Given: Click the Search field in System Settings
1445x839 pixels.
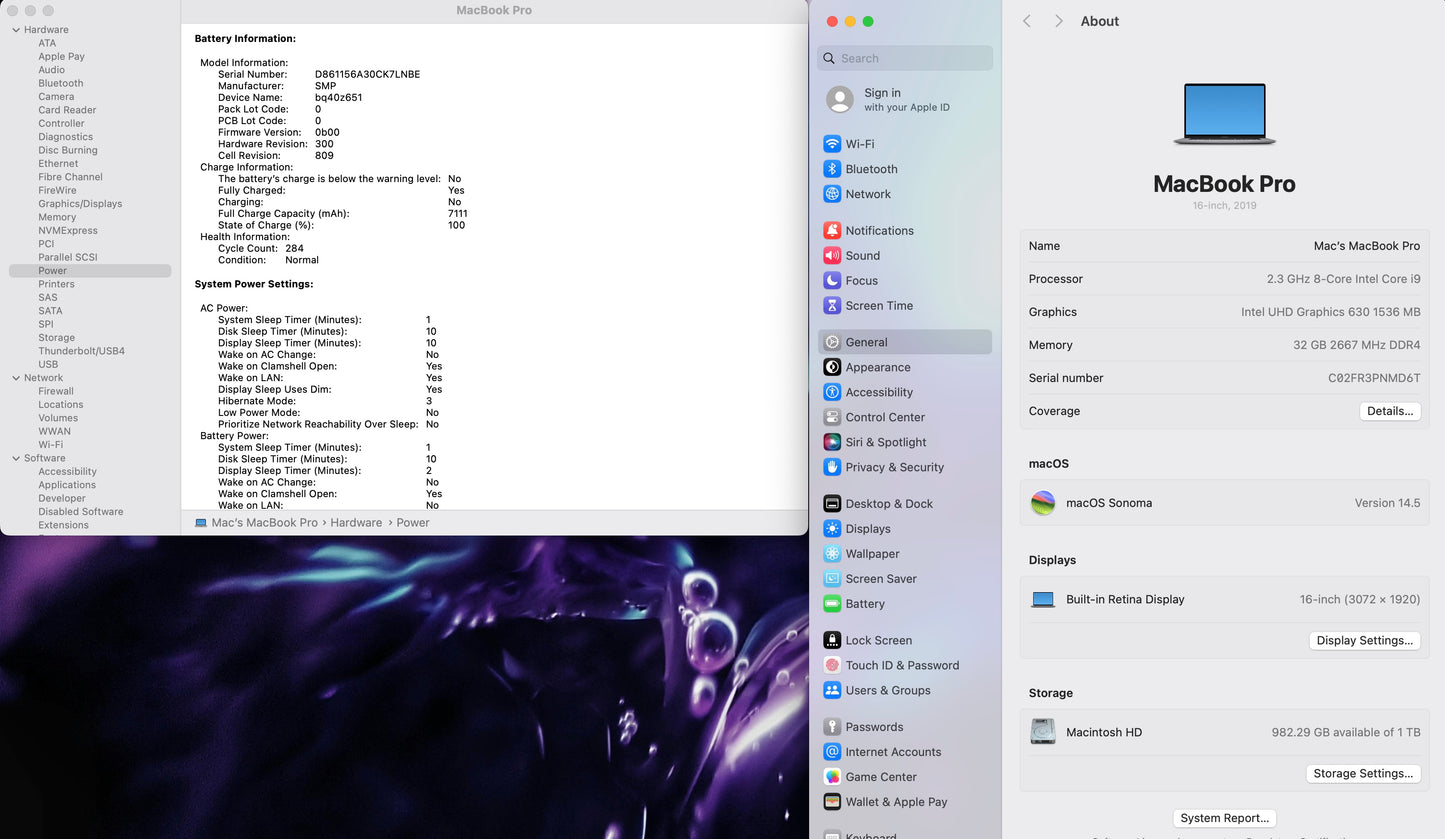Looking at the screenshot, I should [x=905, y=58].
